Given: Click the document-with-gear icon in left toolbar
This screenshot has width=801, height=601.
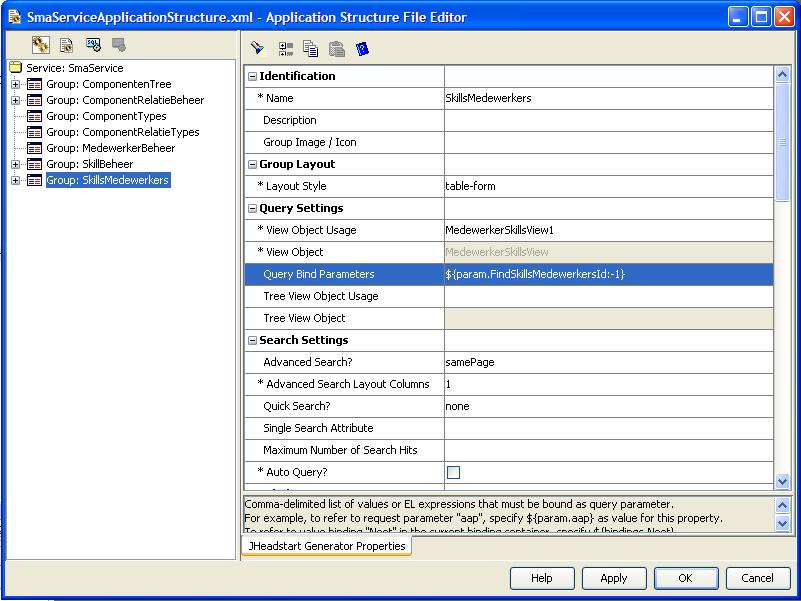Looking at the screenshot, I should 67,45.
